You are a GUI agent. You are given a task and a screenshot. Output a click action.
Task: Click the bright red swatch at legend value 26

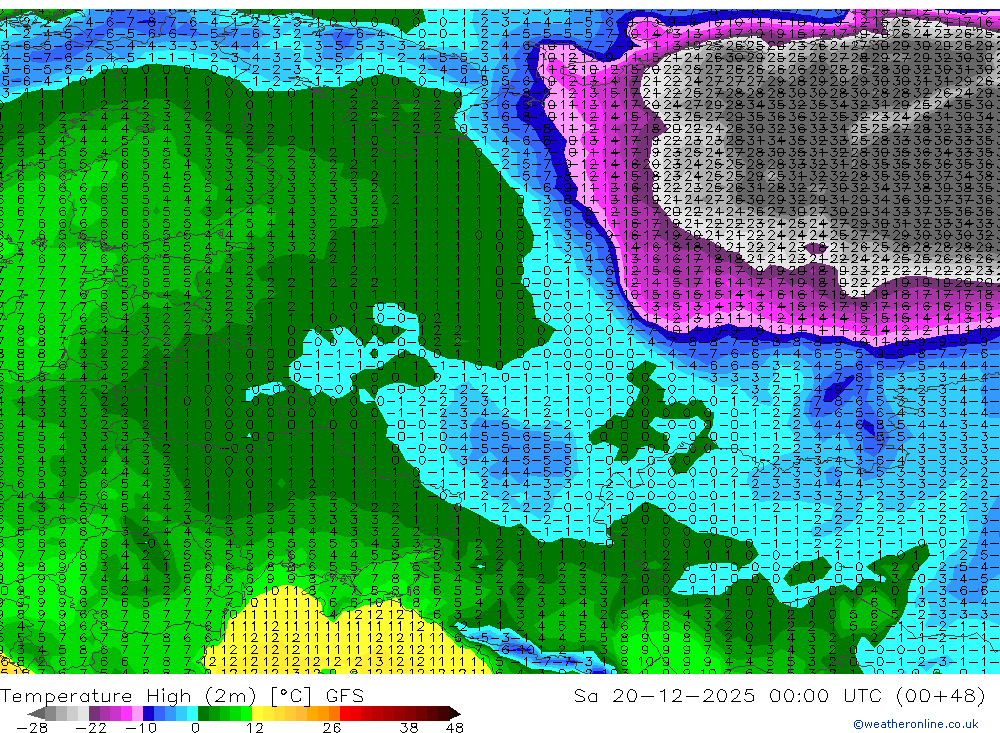click(344, 713)
